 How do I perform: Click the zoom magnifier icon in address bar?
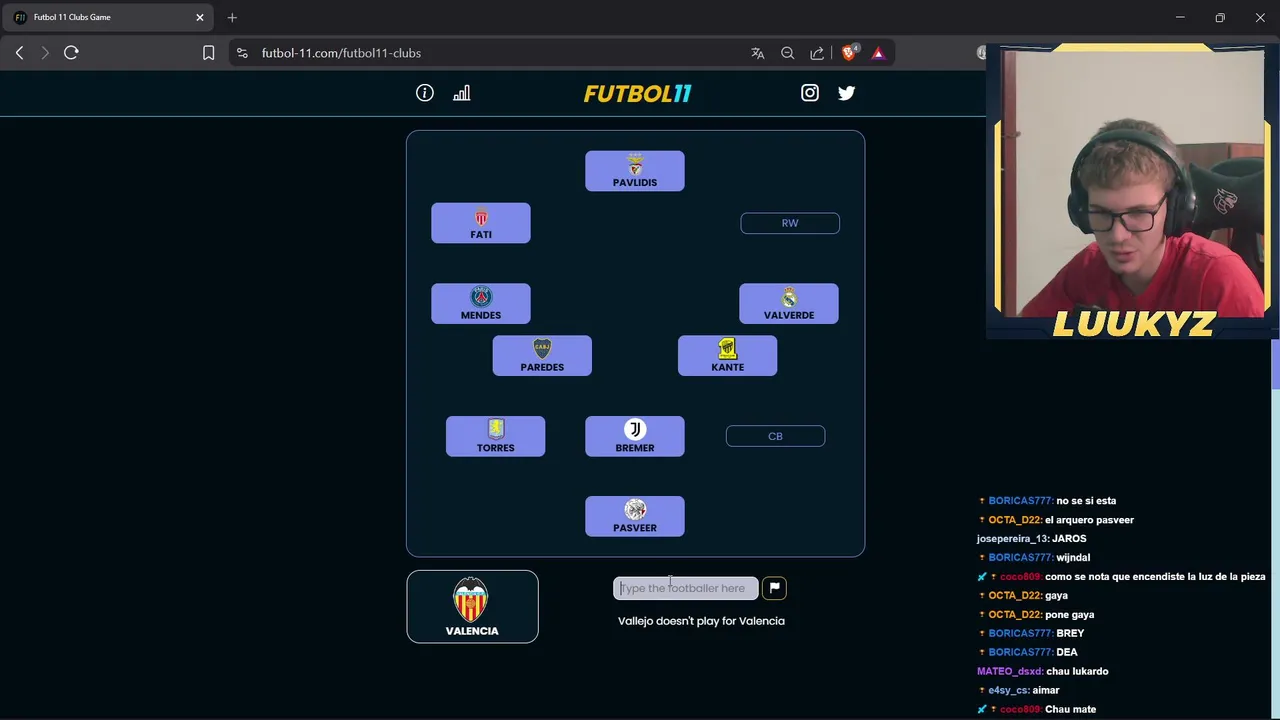coord(788,53)
